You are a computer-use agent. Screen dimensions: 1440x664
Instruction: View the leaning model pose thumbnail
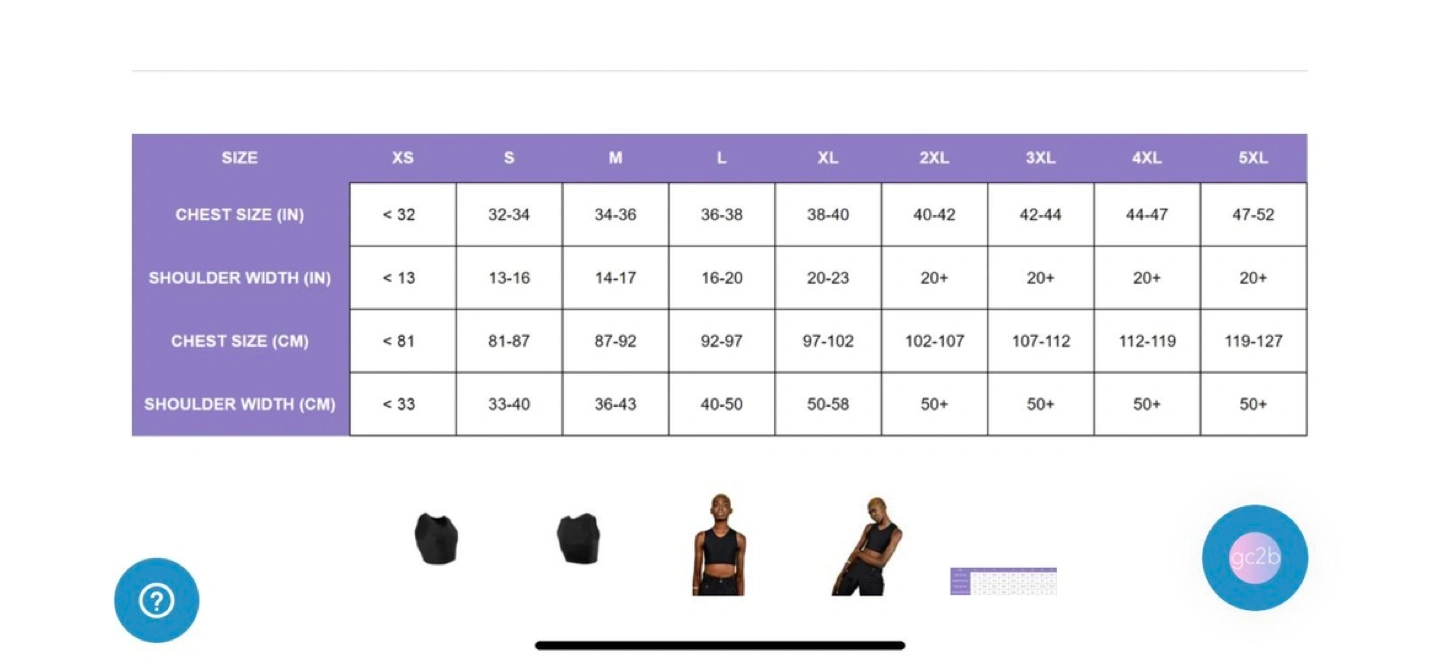[866, 546]
